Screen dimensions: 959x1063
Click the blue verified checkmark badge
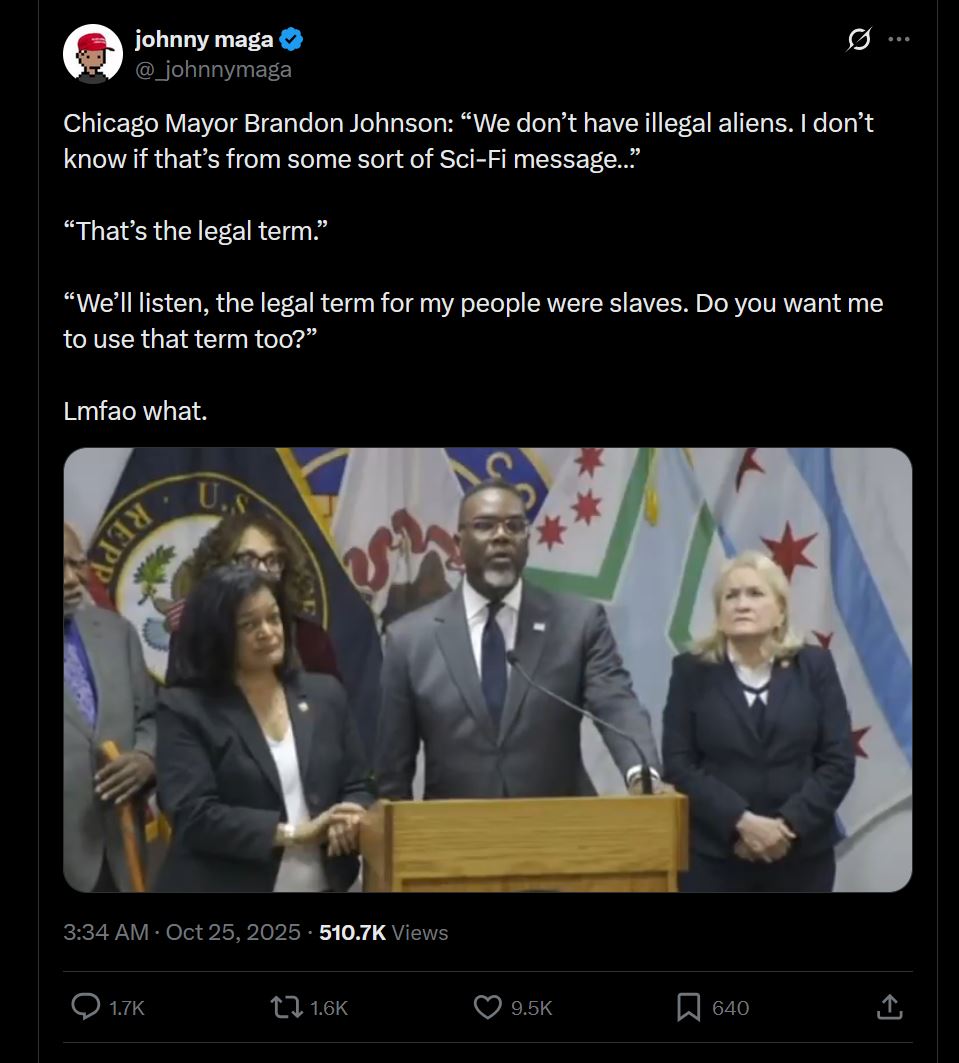pyautogui.click(x=291, y=39)
